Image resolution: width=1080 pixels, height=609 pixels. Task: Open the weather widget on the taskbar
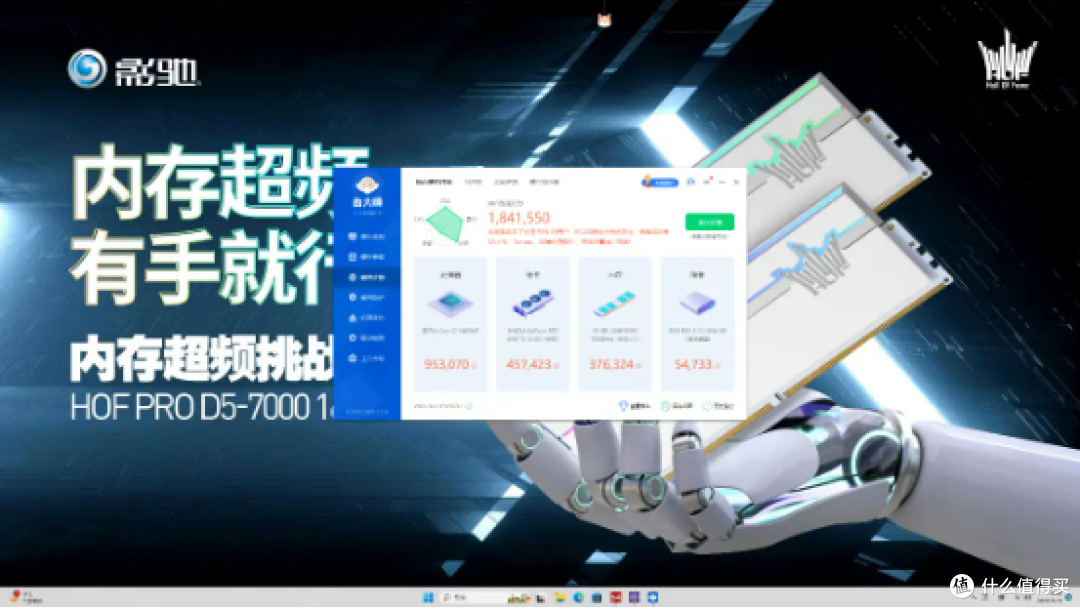pos(26,597)
